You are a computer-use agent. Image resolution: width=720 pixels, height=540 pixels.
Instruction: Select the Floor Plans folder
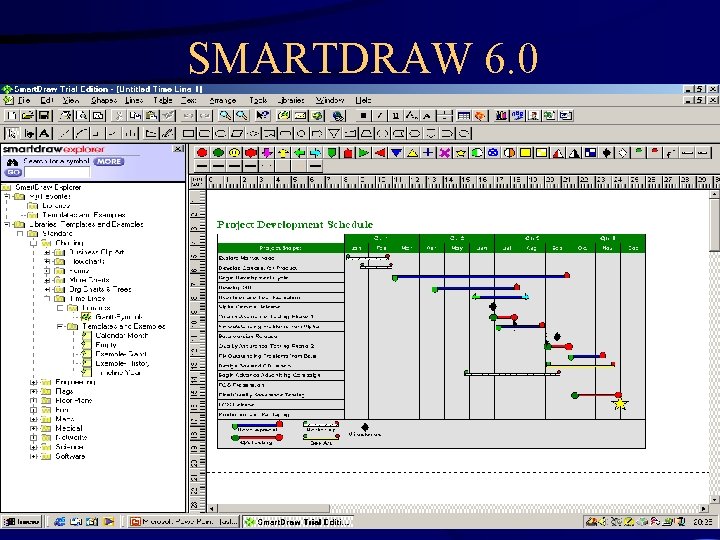pos(73,401)
